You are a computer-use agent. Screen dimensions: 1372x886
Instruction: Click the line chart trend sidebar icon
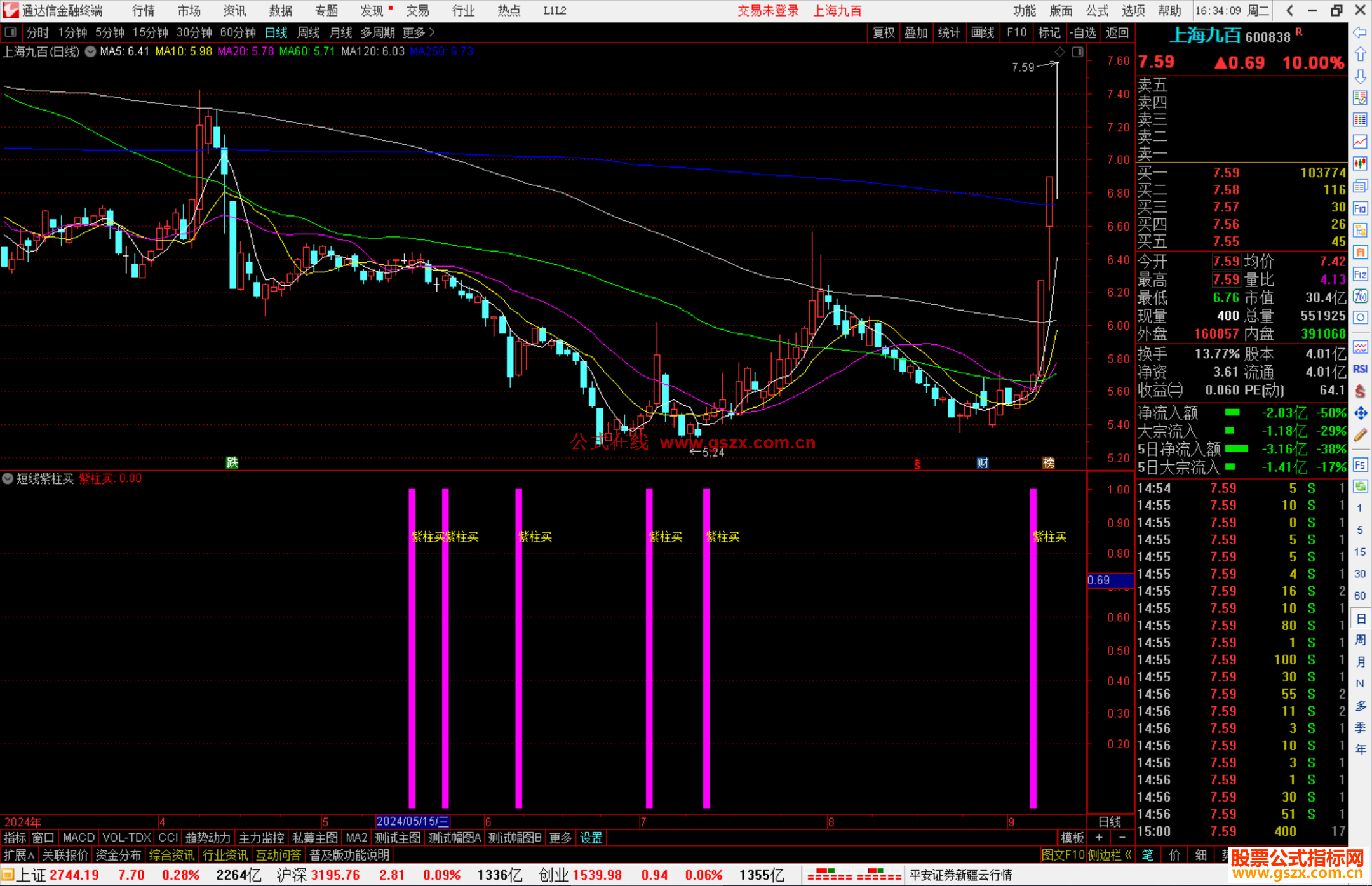tap(1360, 142)
